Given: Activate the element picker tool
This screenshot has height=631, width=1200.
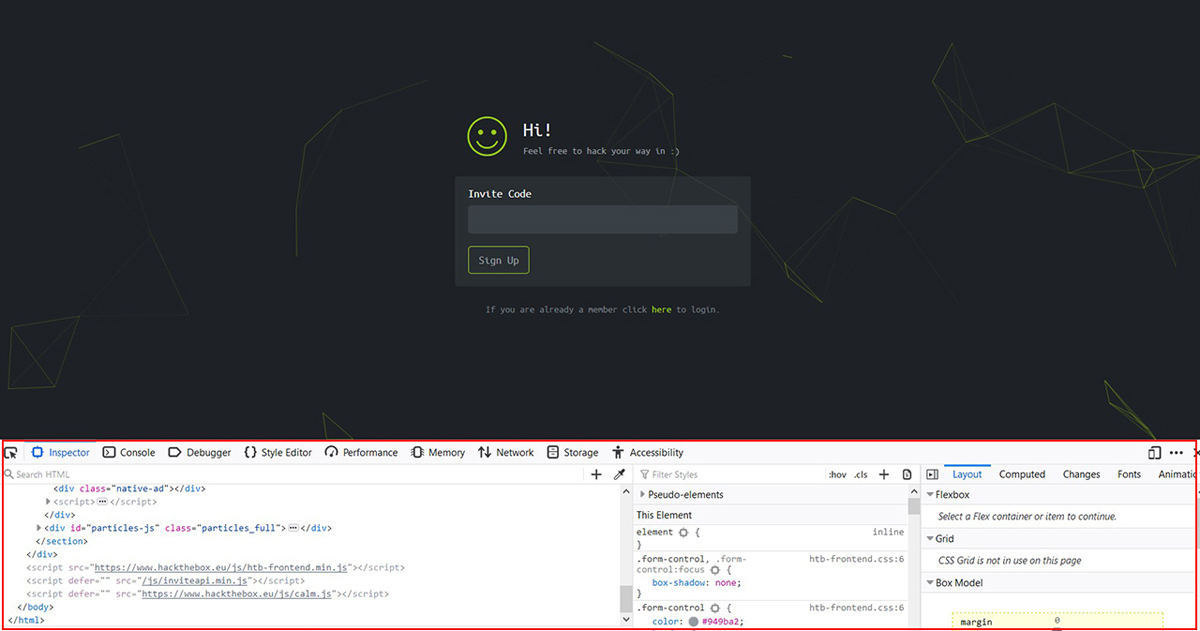Looking at the screenshot, I should 11,453.
